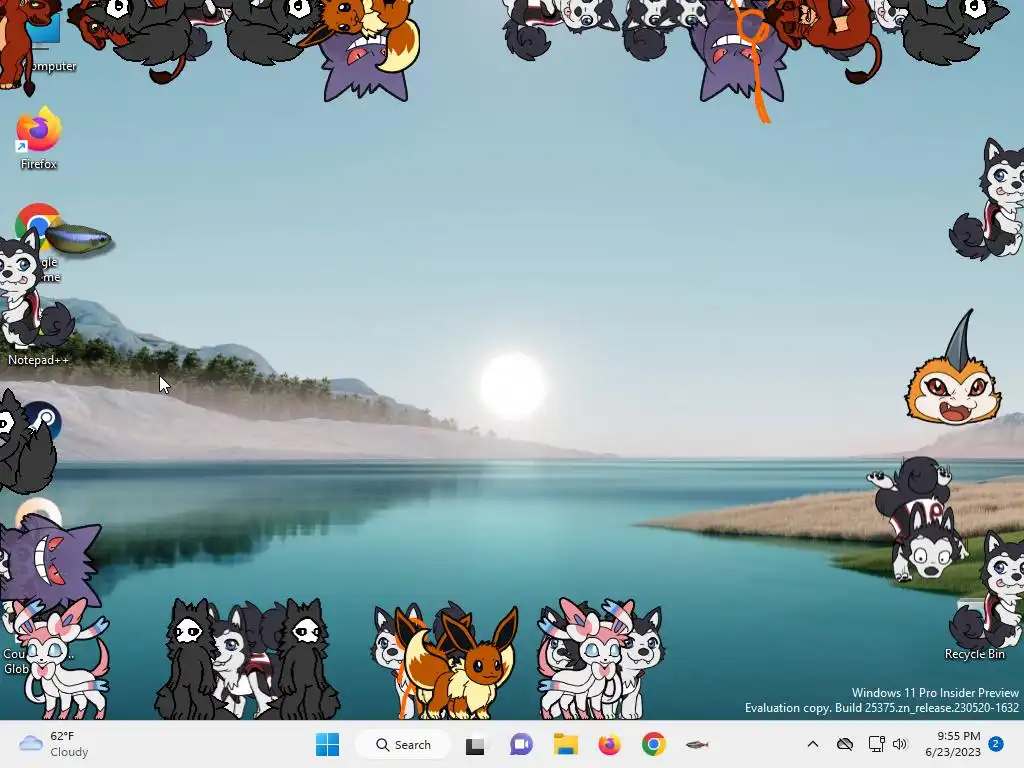Launch the Chat video app on the taskbar
The width and height of the screenshot is (1024, 768).
pos(520,744)
